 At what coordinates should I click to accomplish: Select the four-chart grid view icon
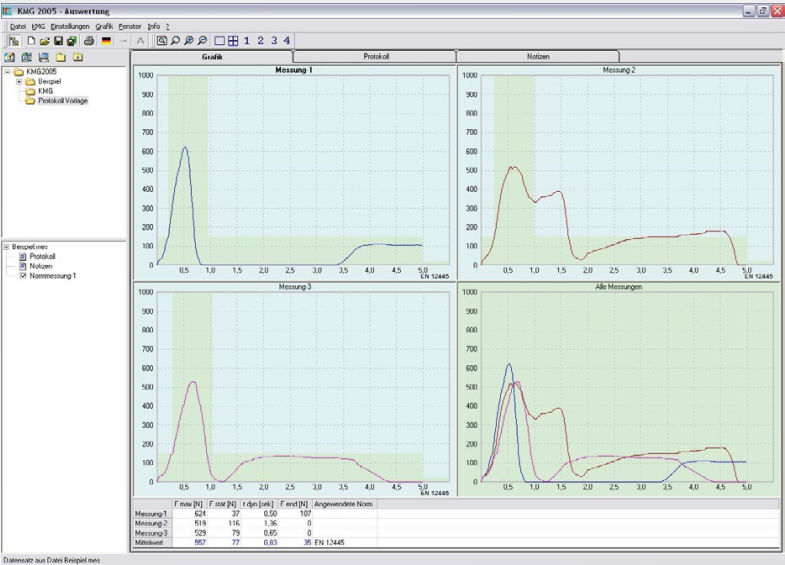pos(232,41)
